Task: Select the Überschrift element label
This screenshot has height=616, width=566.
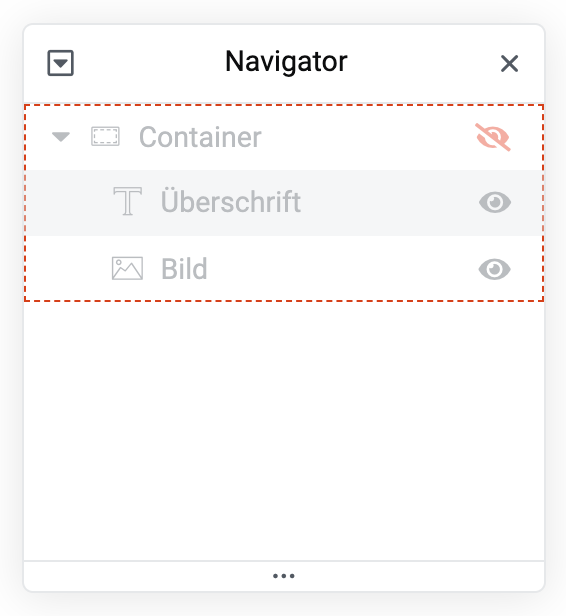Action: pyautogui.click(x=231, y=202)
